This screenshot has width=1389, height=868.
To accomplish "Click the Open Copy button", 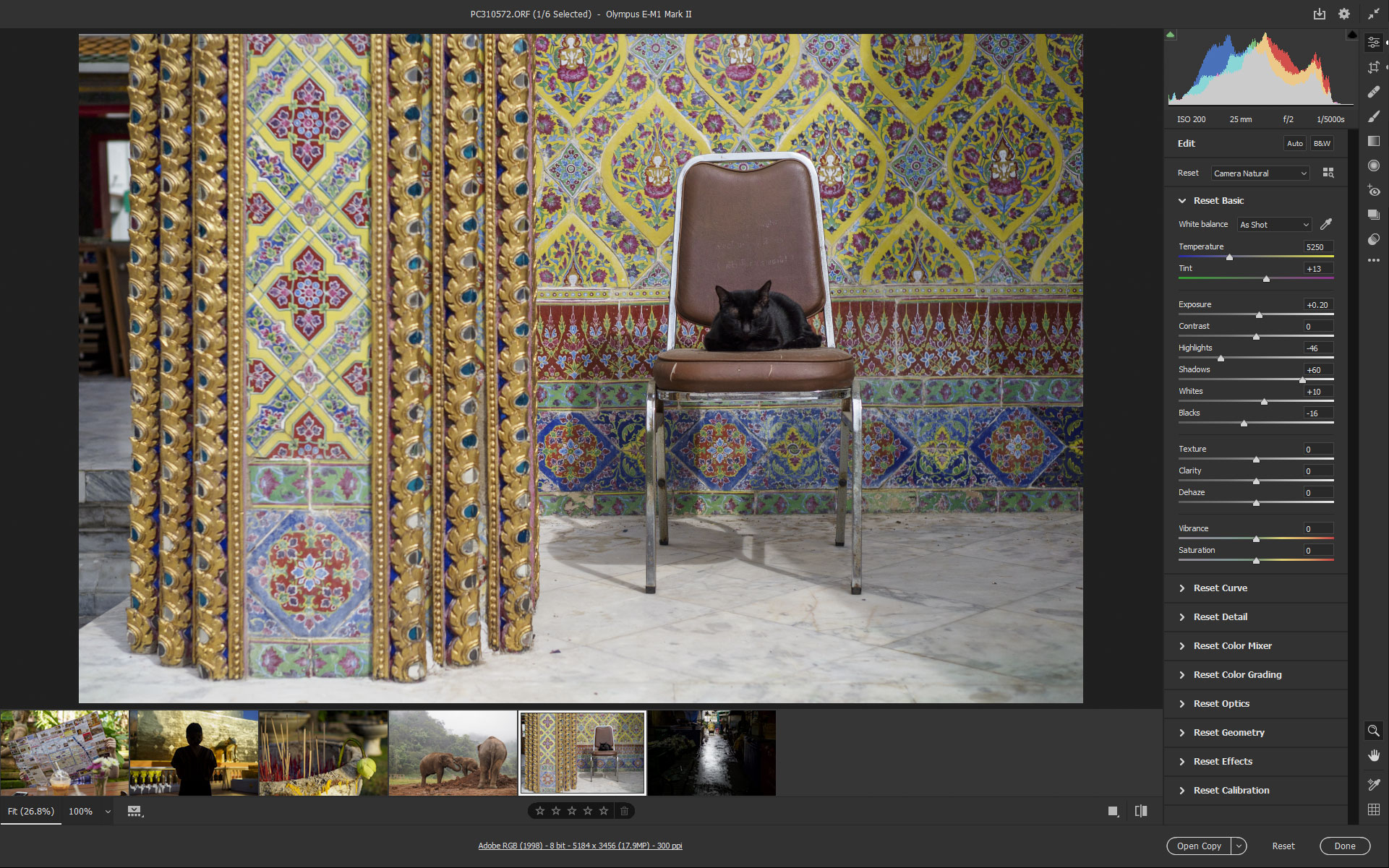I will 1198,846.
